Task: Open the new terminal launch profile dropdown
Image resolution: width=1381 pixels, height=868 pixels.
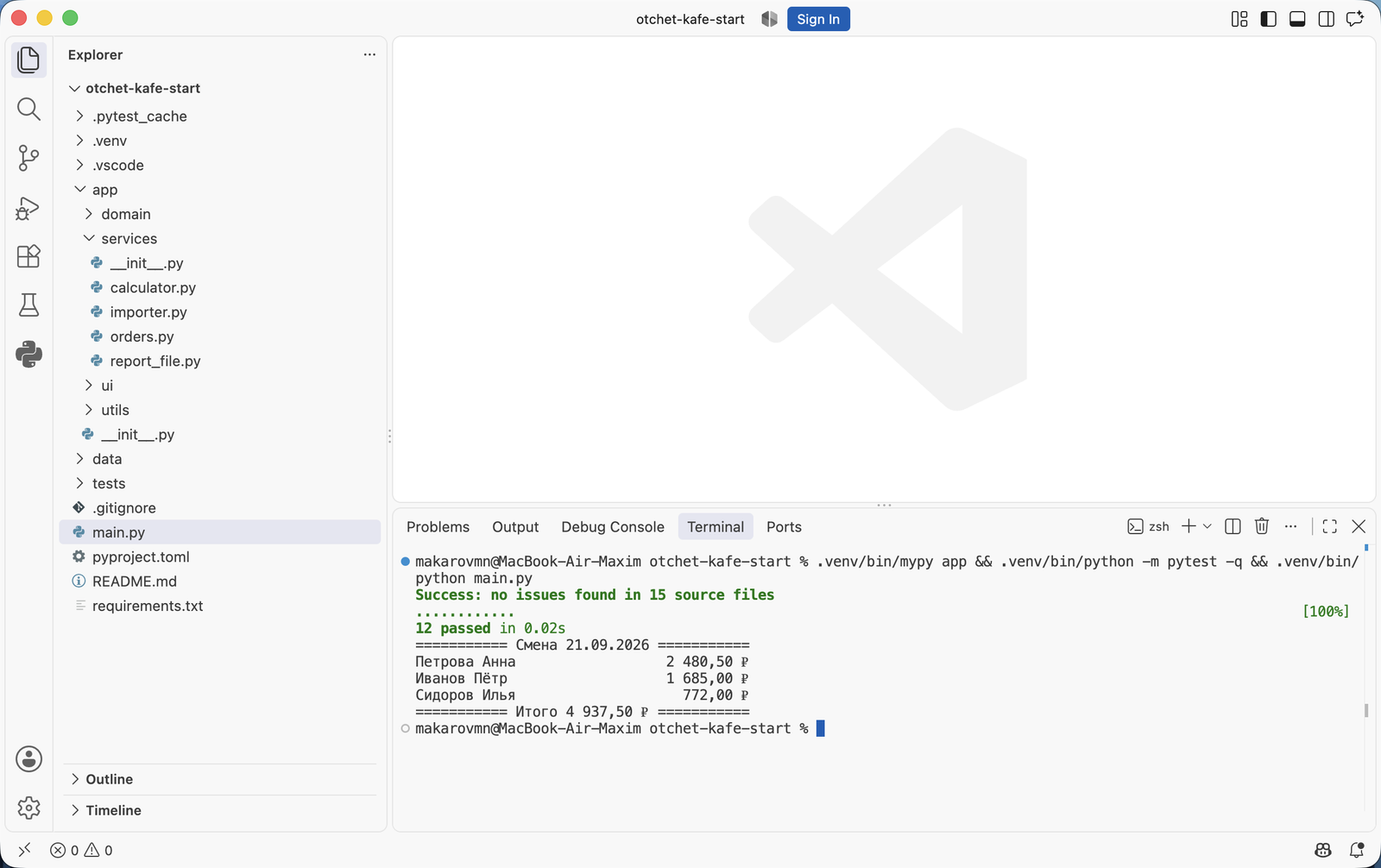Action: 1208,526
